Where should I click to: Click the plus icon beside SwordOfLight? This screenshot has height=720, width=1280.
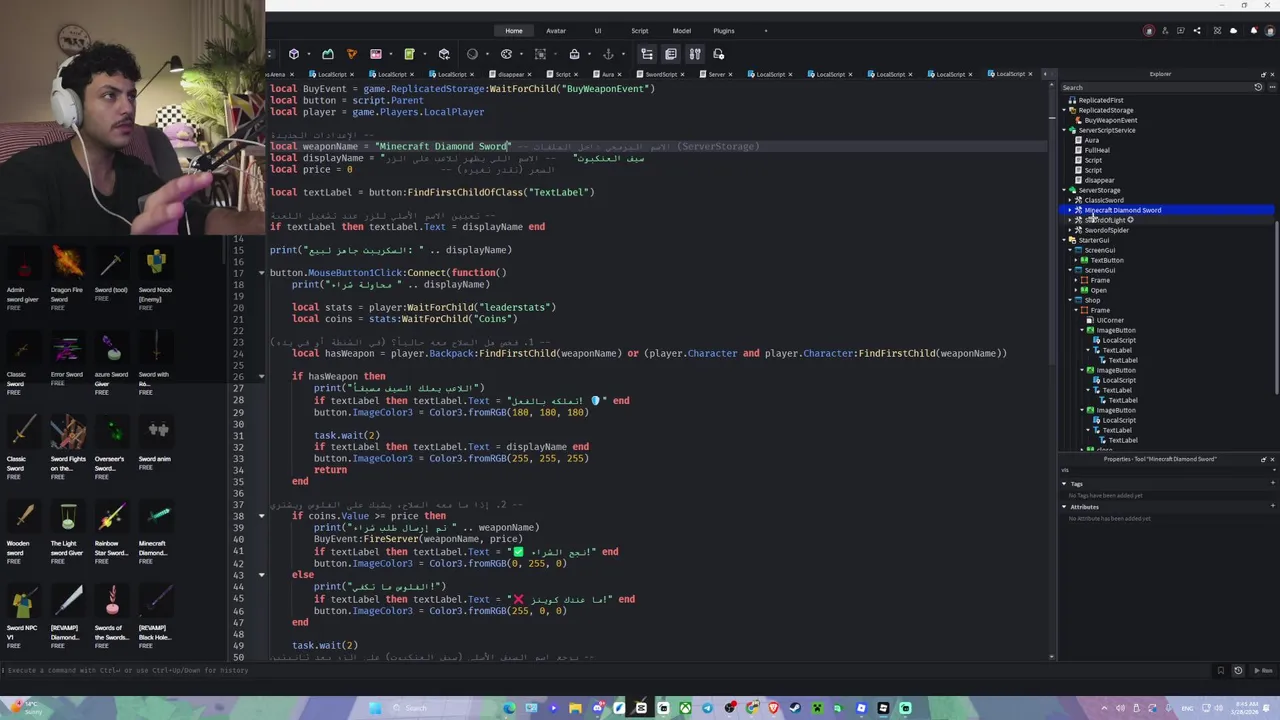1131,220
